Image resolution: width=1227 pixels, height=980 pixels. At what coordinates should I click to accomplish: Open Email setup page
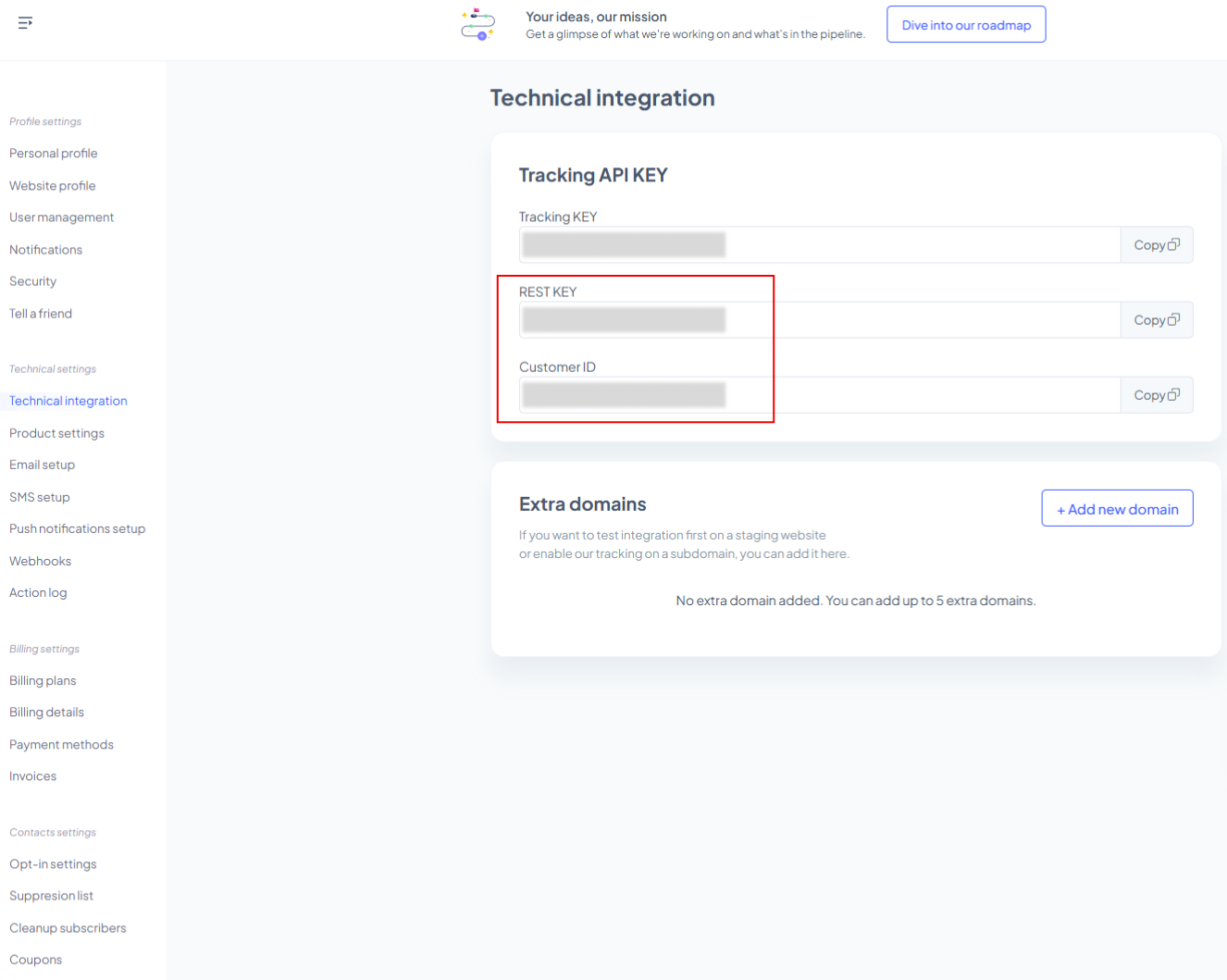click(43, 465)
